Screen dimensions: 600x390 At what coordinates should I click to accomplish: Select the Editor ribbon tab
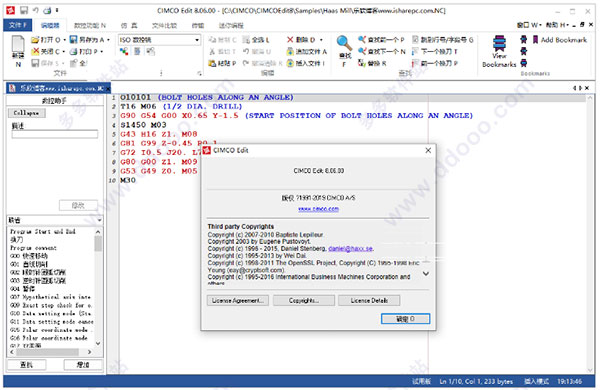pos(50,26)
